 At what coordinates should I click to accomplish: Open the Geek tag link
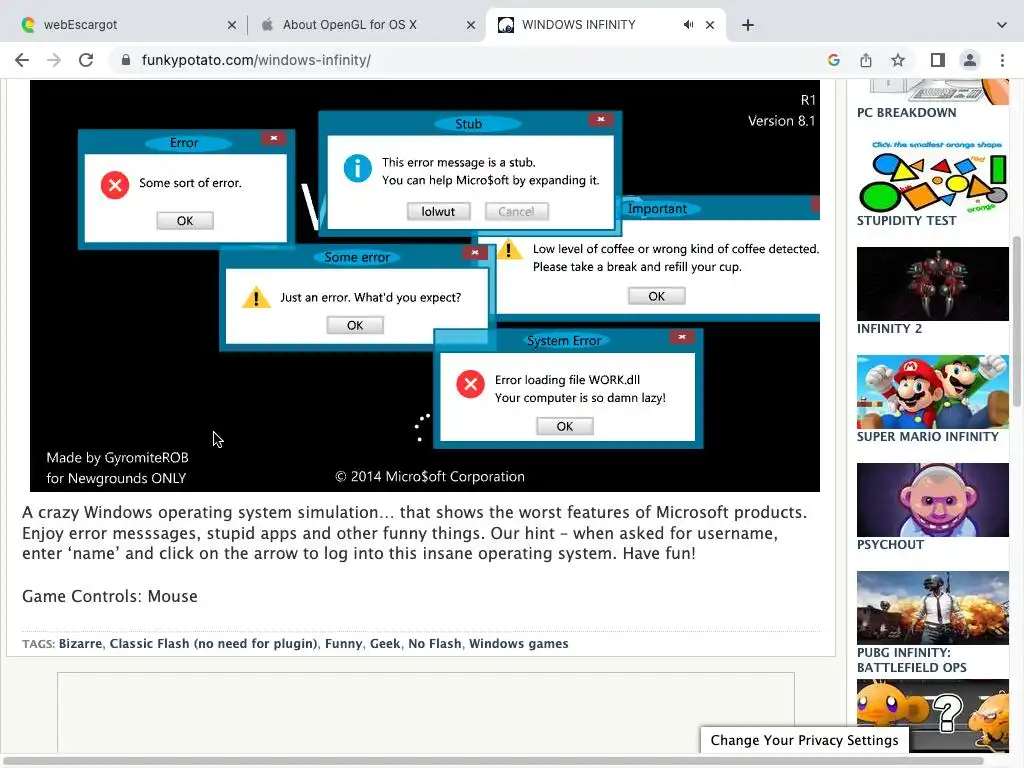[x=385, y=644]
